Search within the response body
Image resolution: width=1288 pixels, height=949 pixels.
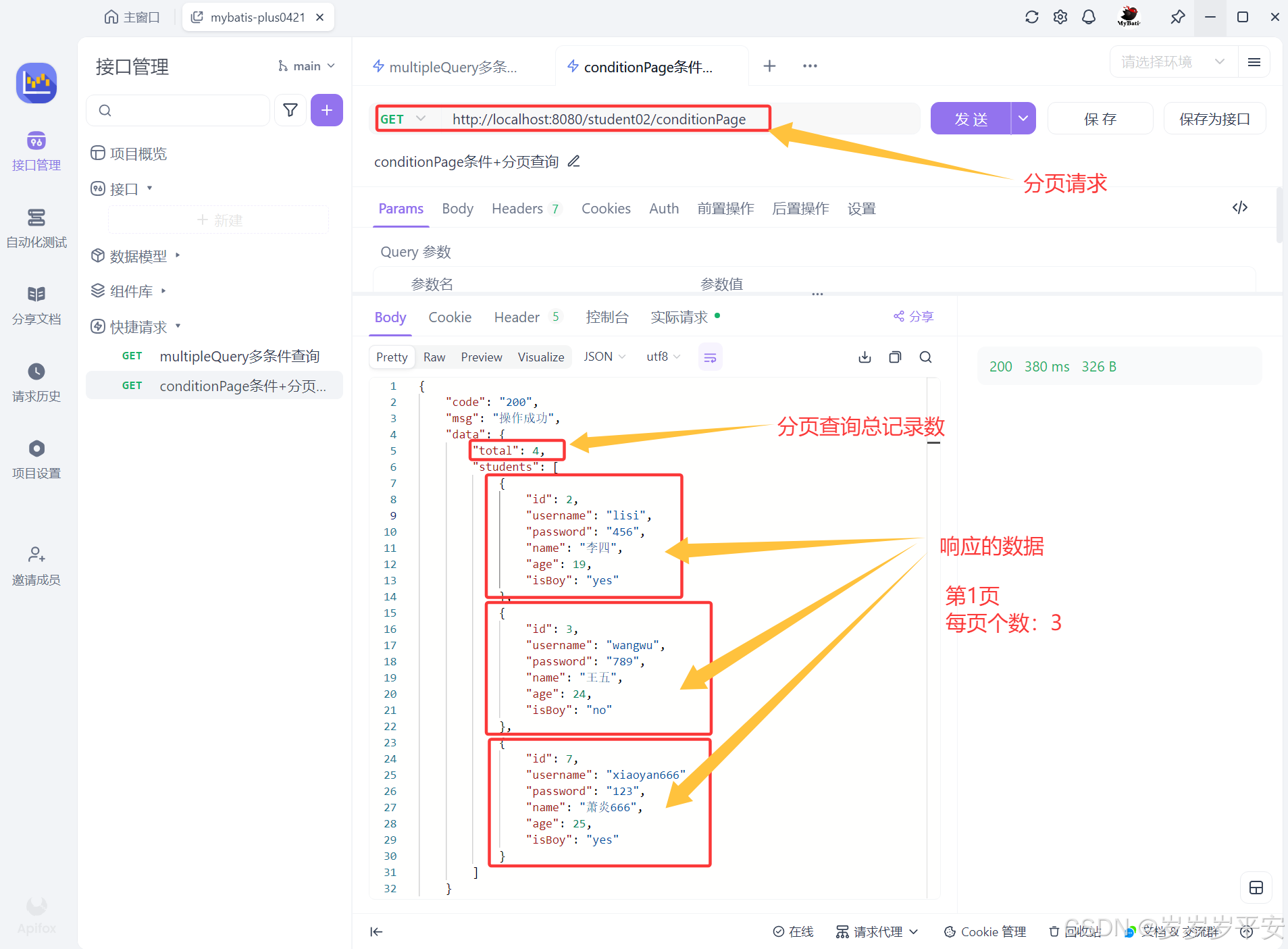click(x=926, y=357)
